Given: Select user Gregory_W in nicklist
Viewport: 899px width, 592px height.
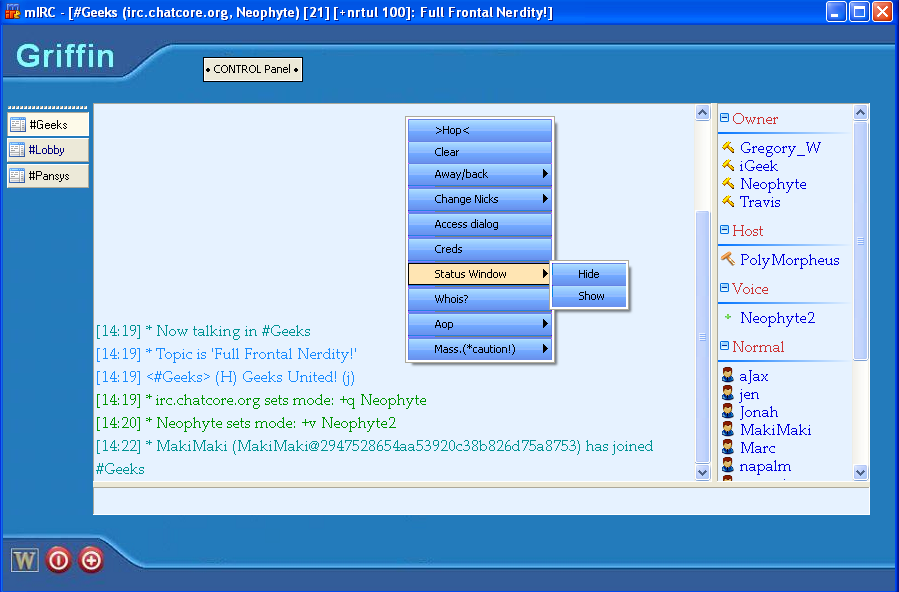Looking at the screenshot, I should pos(780,148).
